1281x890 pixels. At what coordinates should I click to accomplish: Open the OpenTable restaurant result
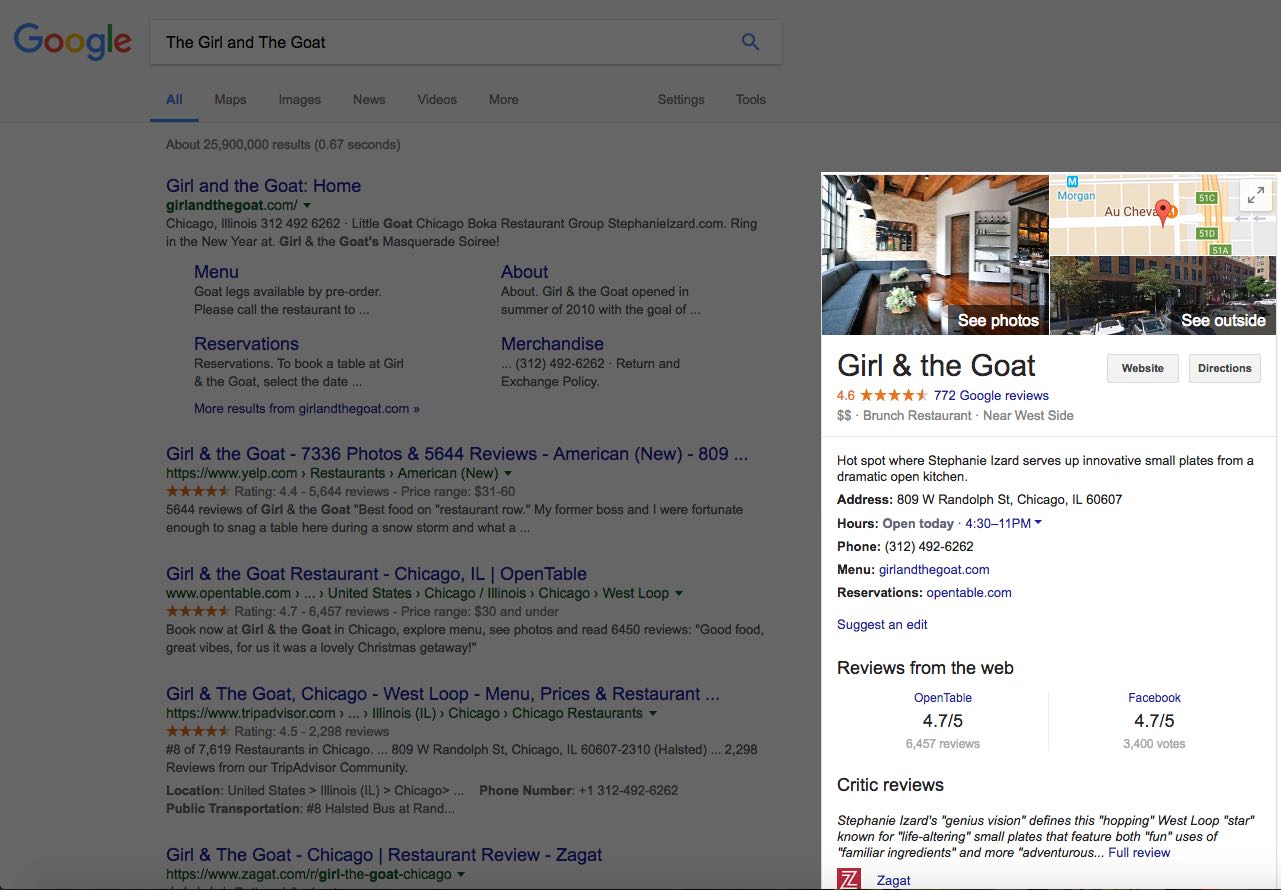(377, 573)
